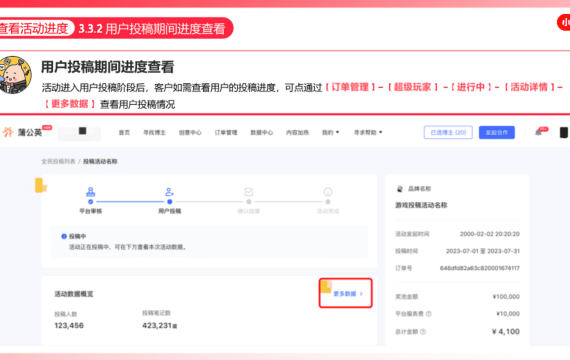Click the 奖池金额 value ¥100,000

coord(506,297)
